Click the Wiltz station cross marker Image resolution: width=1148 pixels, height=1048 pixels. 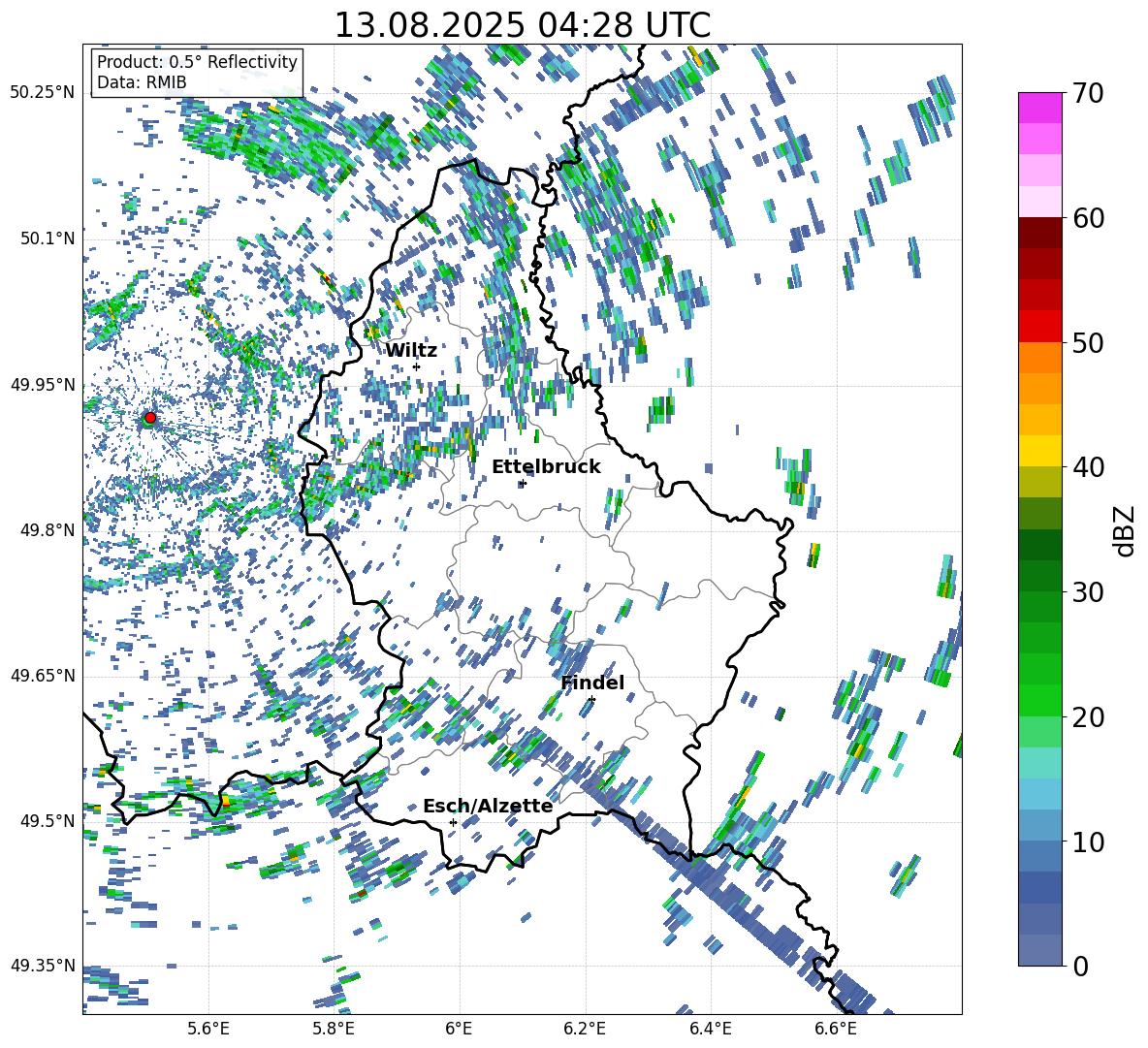pos(417,366)
